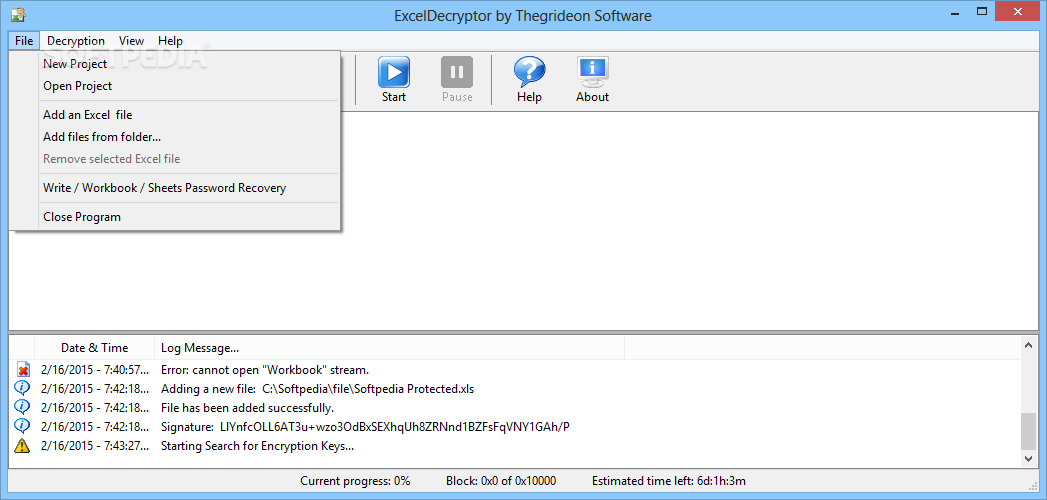Click Estimated time left status text
This screenshot has height=500, width=1047.
[x=668, y=481]
